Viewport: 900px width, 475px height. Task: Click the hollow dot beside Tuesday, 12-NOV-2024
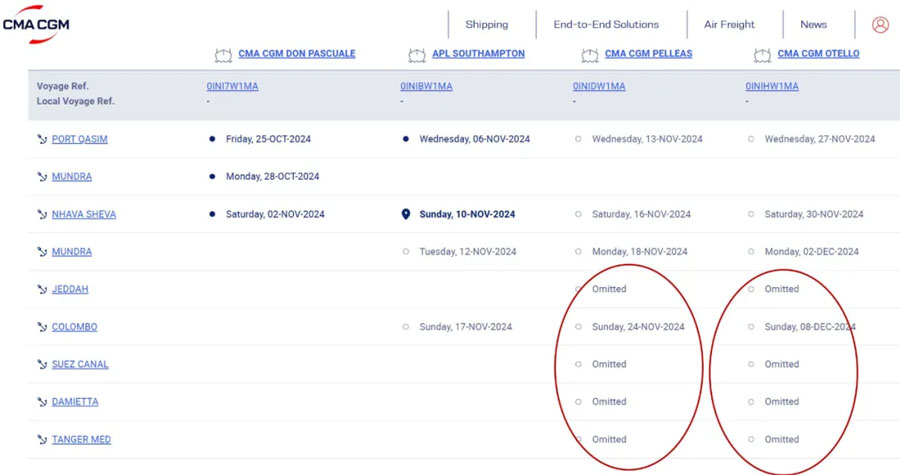tap(406, 251)
